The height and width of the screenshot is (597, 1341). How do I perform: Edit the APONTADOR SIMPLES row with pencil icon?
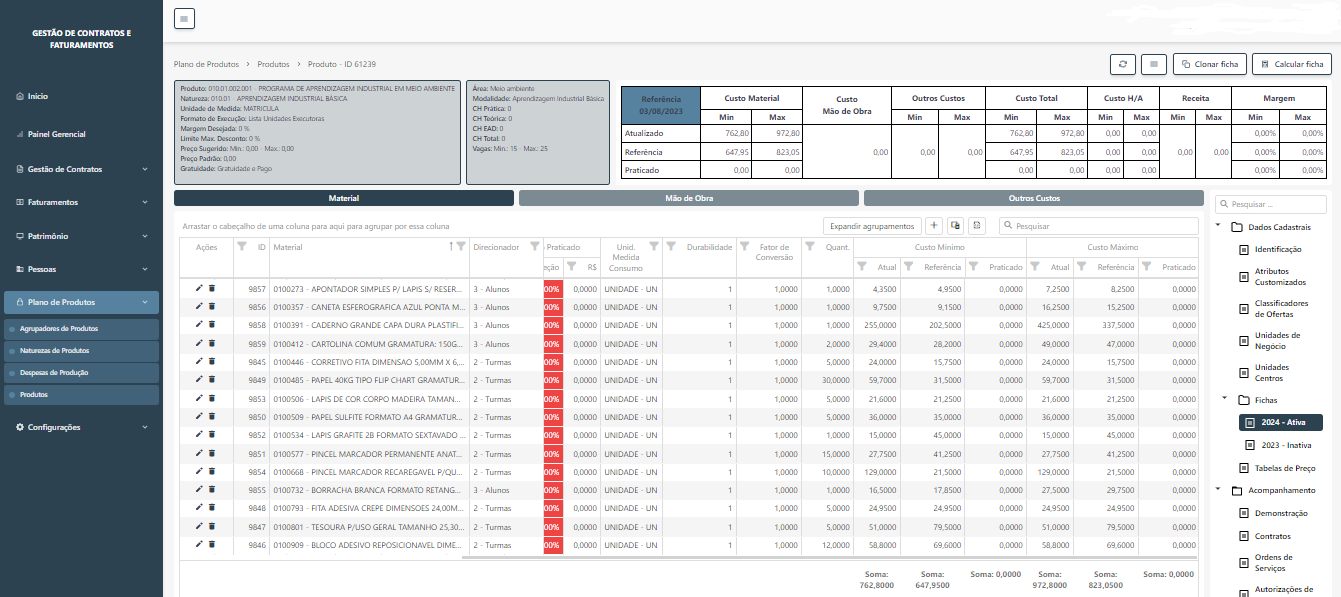(x=199, y=288)
